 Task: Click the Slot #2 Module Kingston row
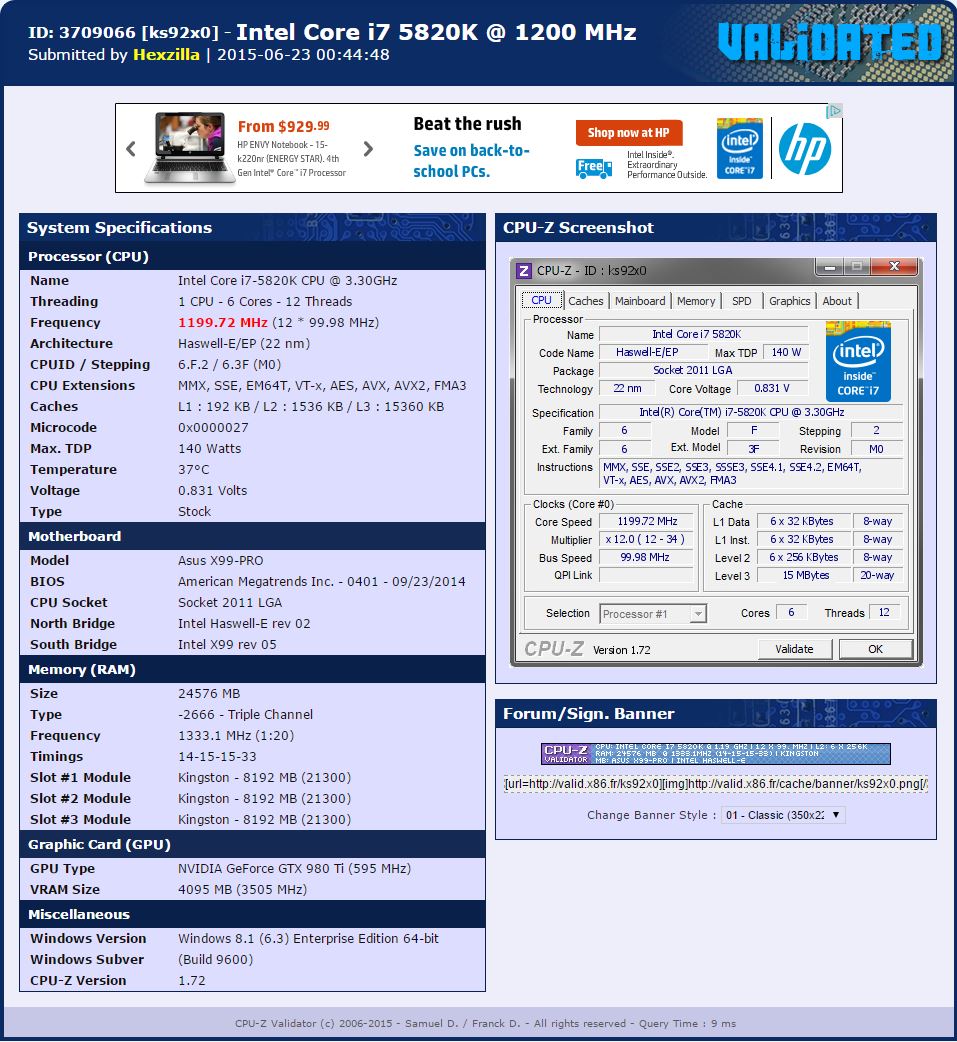pos(253,798)
